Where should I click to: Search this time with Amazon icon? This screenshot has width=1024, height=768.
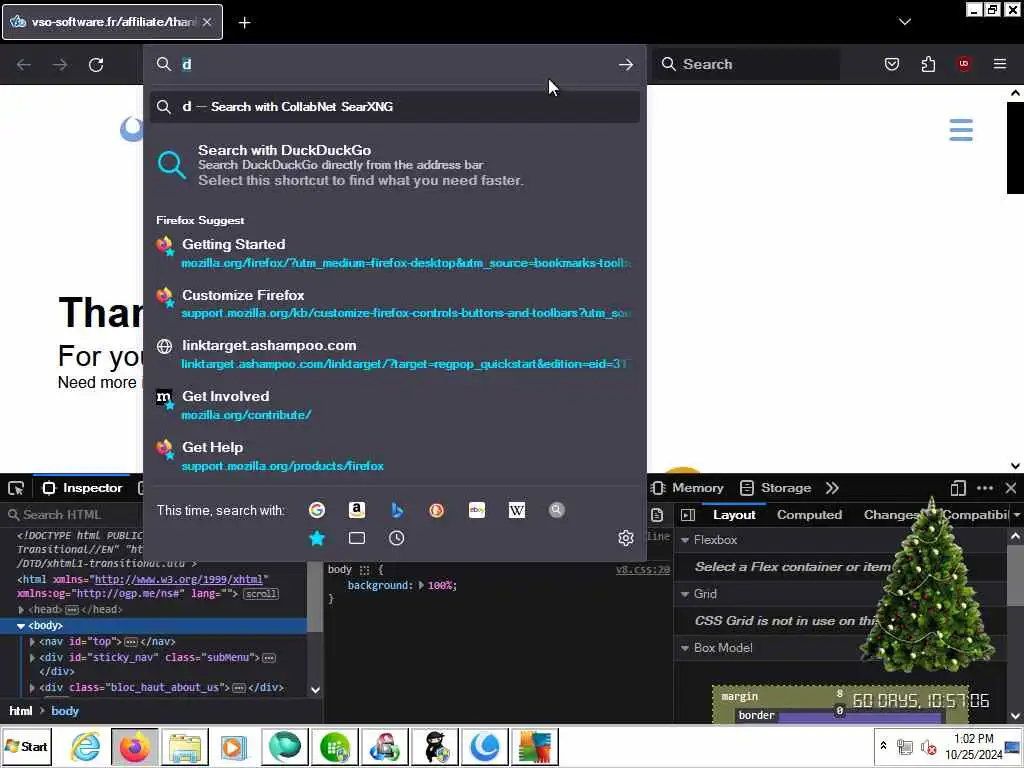(357, 510)
